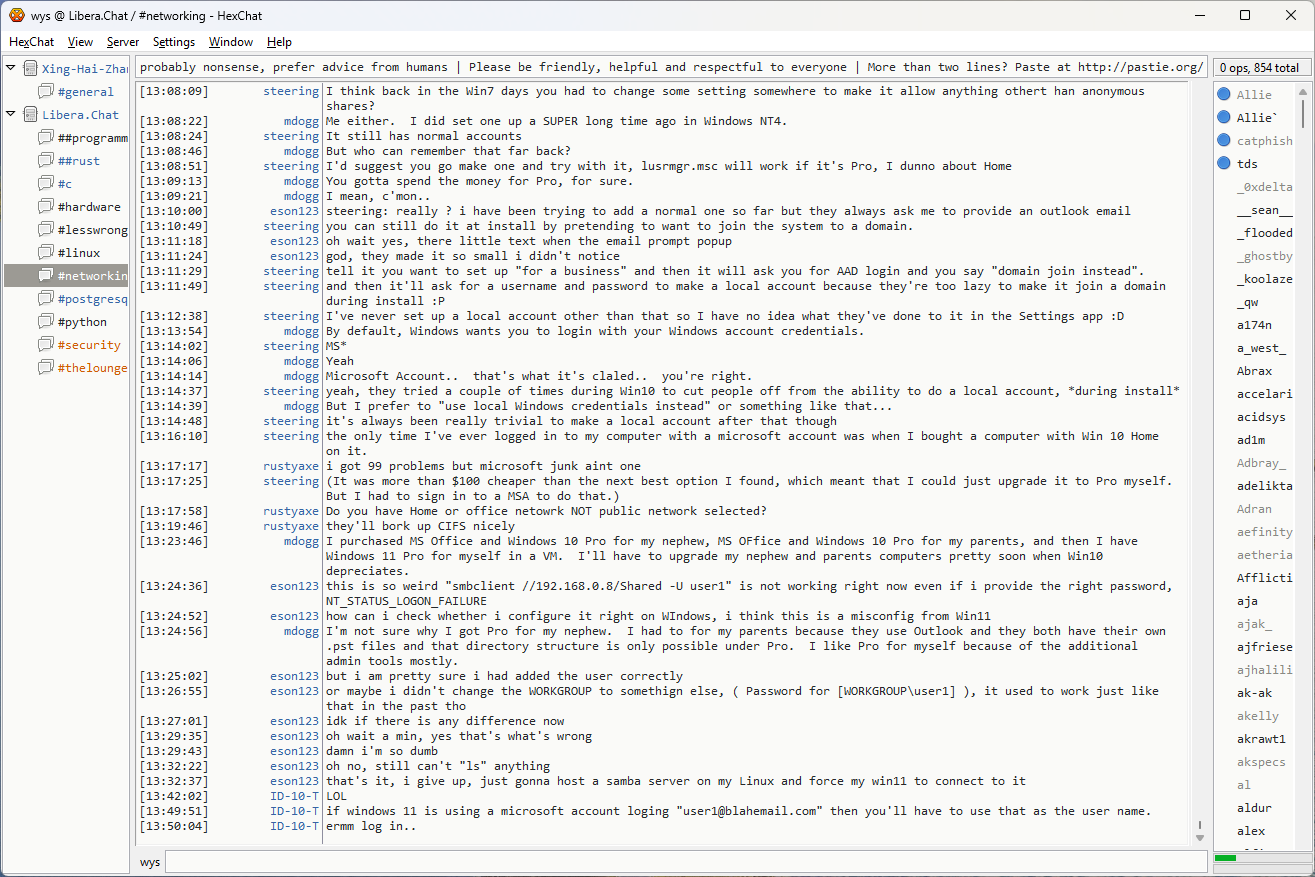Open the Window menu
Image resolution: width=1315 pixels, height=877 pixels.
click(231, 42)
